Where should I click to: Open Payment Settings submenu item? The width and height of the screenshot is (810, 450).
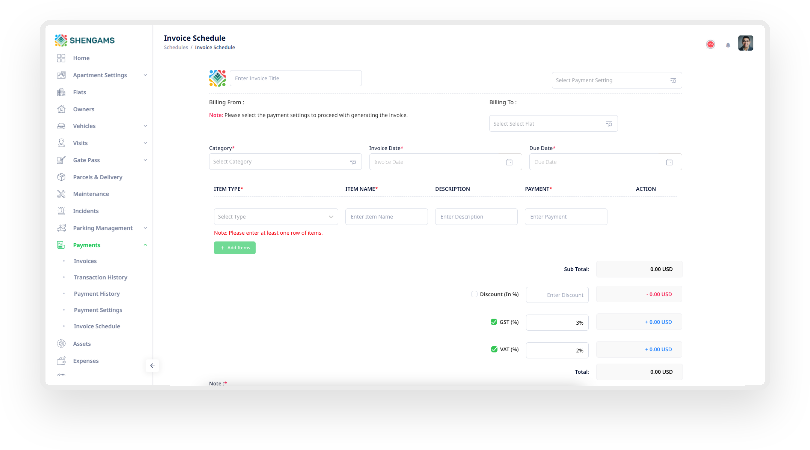coord(98,310)
